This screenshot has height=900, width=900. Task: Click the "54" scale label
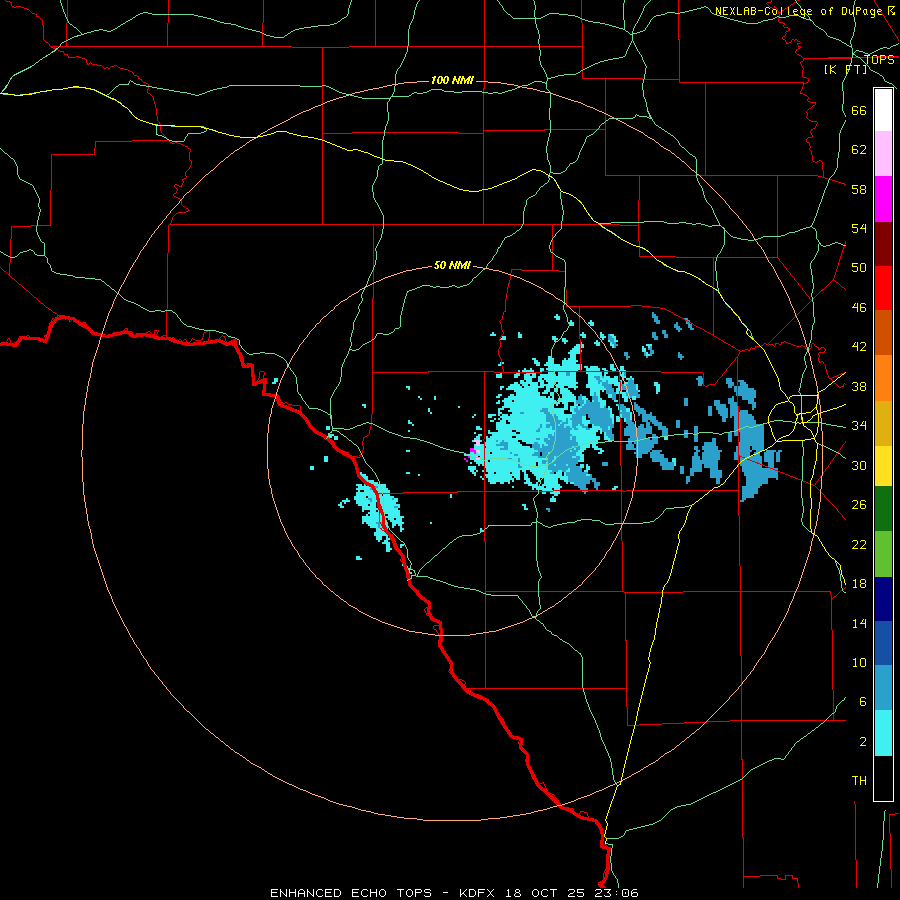pos(859,228)
